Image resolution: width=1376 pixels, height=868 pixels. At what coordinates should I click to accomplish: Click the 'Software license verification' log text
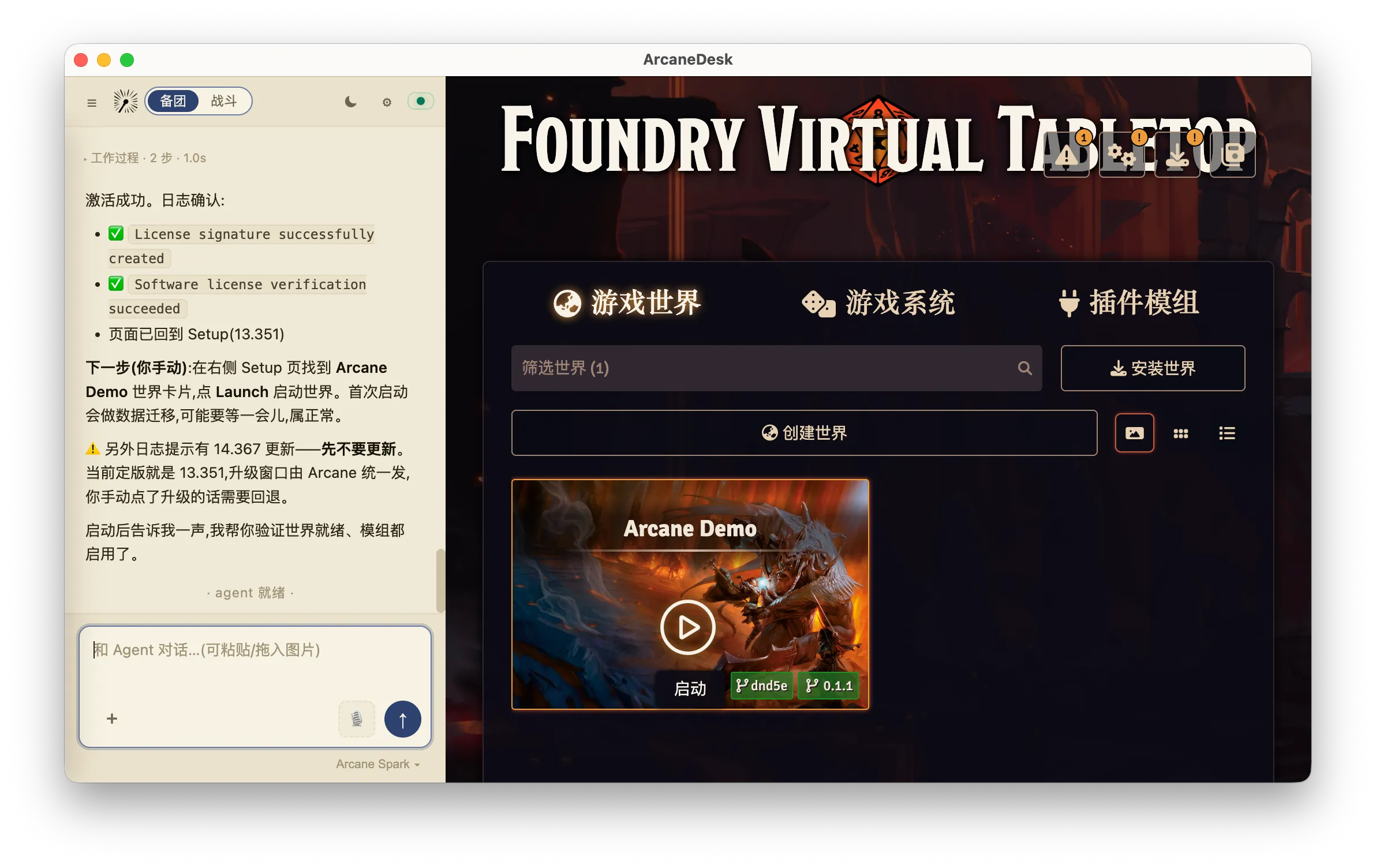click(250, 285)
